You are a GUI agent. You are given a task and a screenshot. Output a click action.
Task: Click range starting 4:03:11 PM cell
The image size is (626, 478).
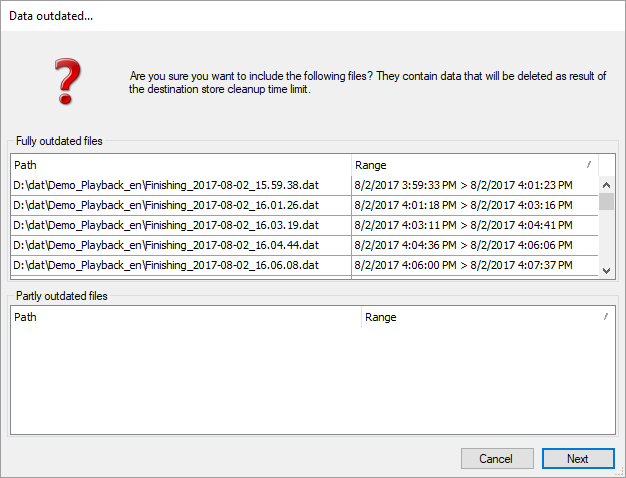click(x=463, y=225)
